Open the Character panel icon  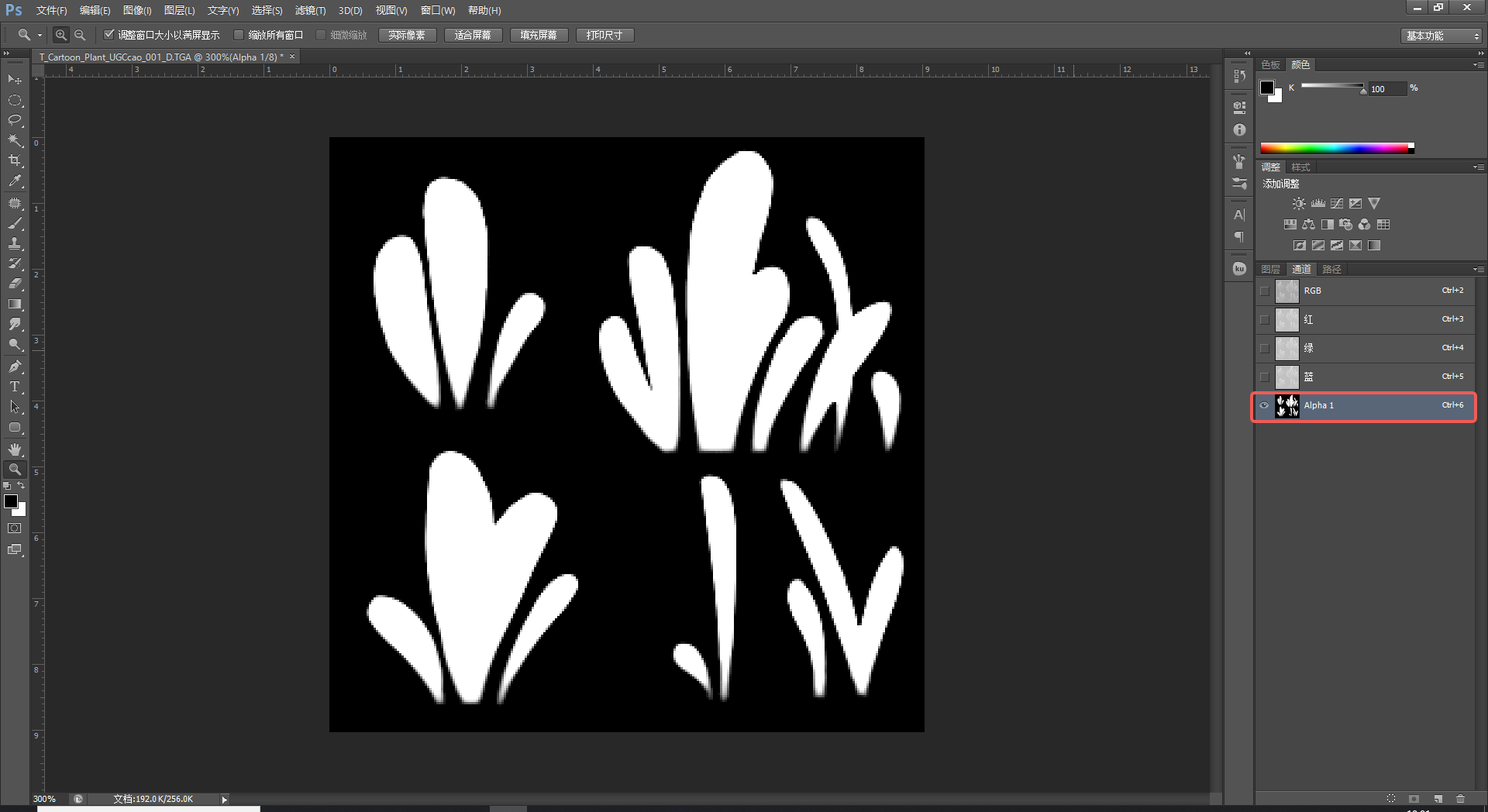tap(1239, 215)
